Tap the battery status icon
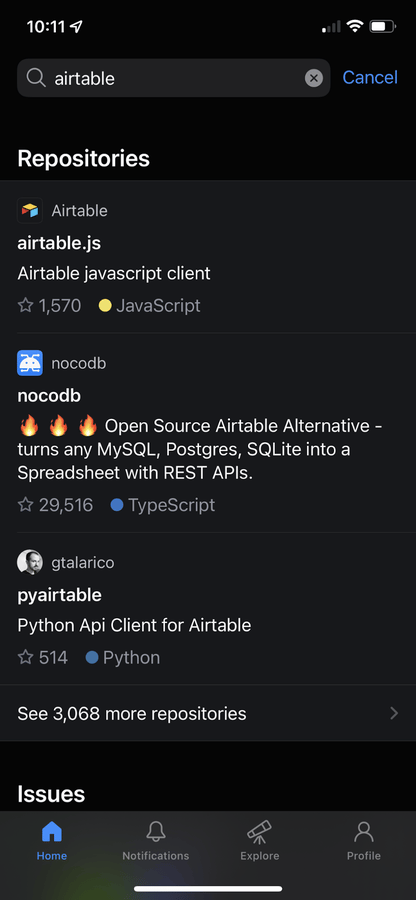Screen dimensions: 416x900 point(382,26)
